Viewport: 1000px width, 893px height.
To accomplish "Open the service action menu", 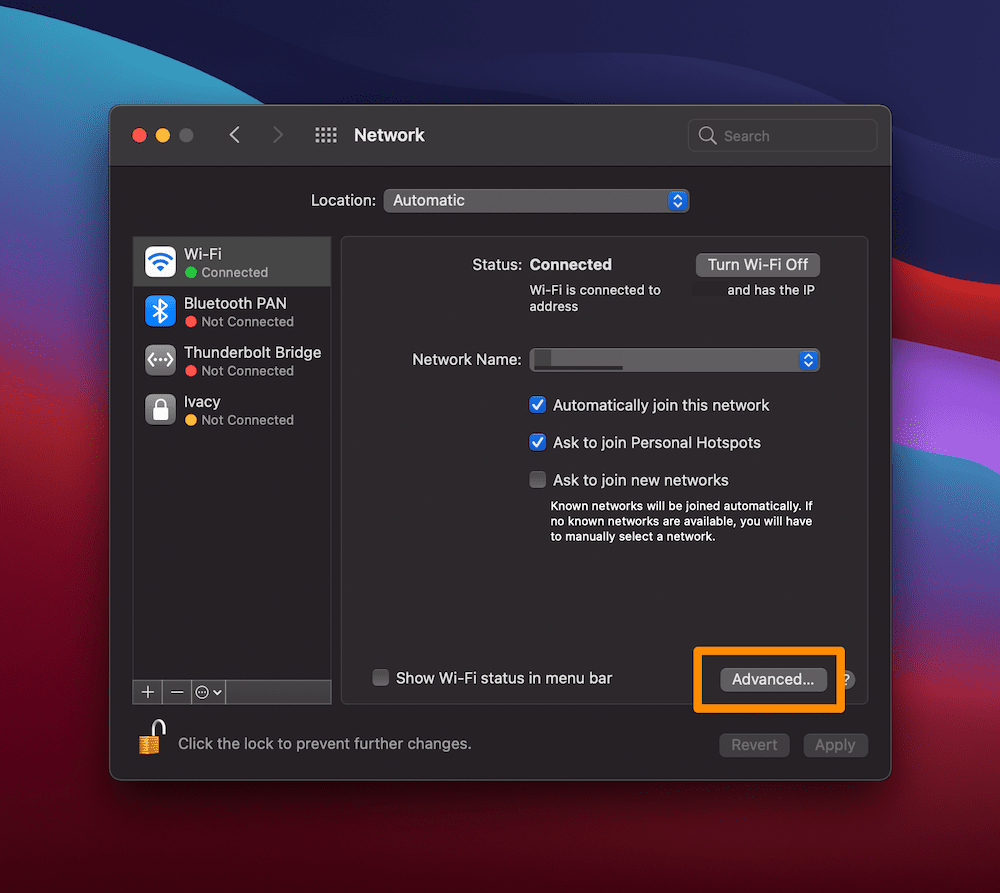I will click(209, 692).
